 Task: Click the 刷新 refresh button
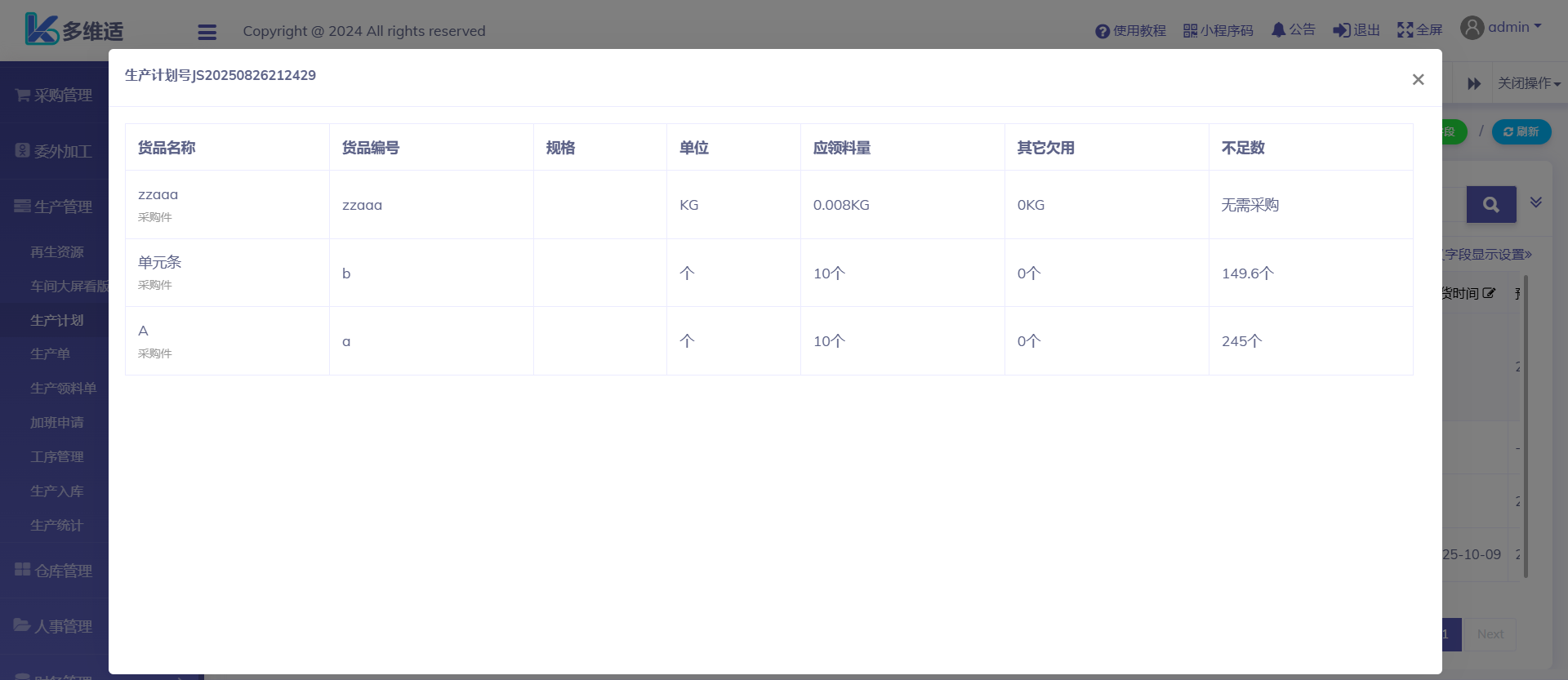click(1521, 131)
